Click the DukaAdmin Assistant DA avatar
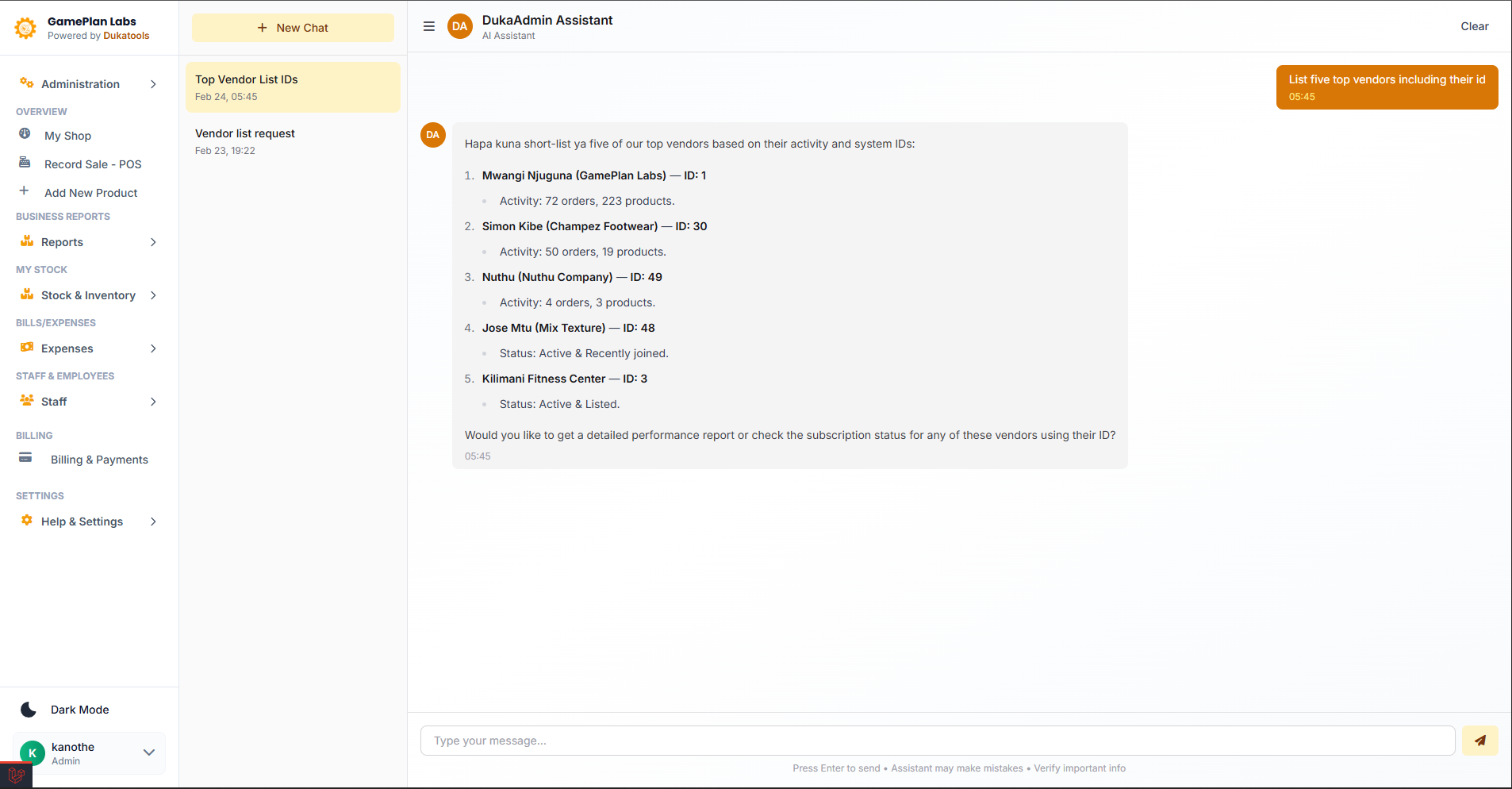The image size is (1512, 789). point(460,26)
